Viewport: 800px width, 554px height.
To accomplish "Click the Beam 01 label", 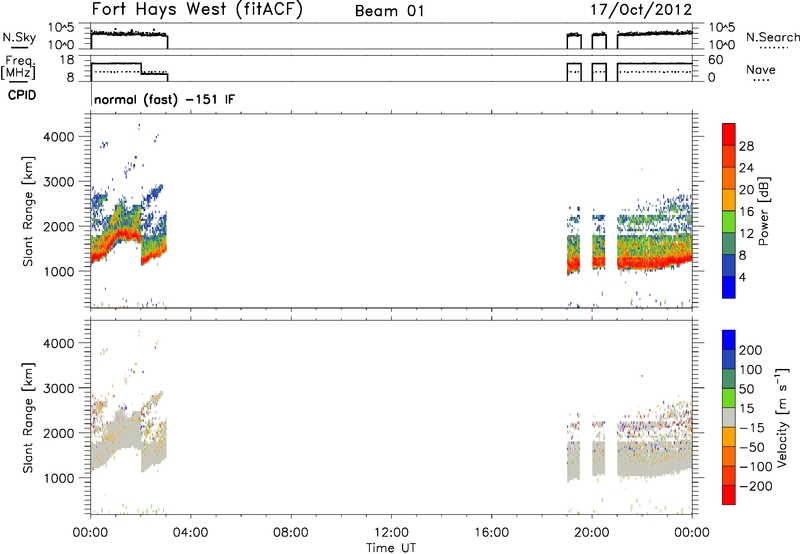I will [389, 11].
